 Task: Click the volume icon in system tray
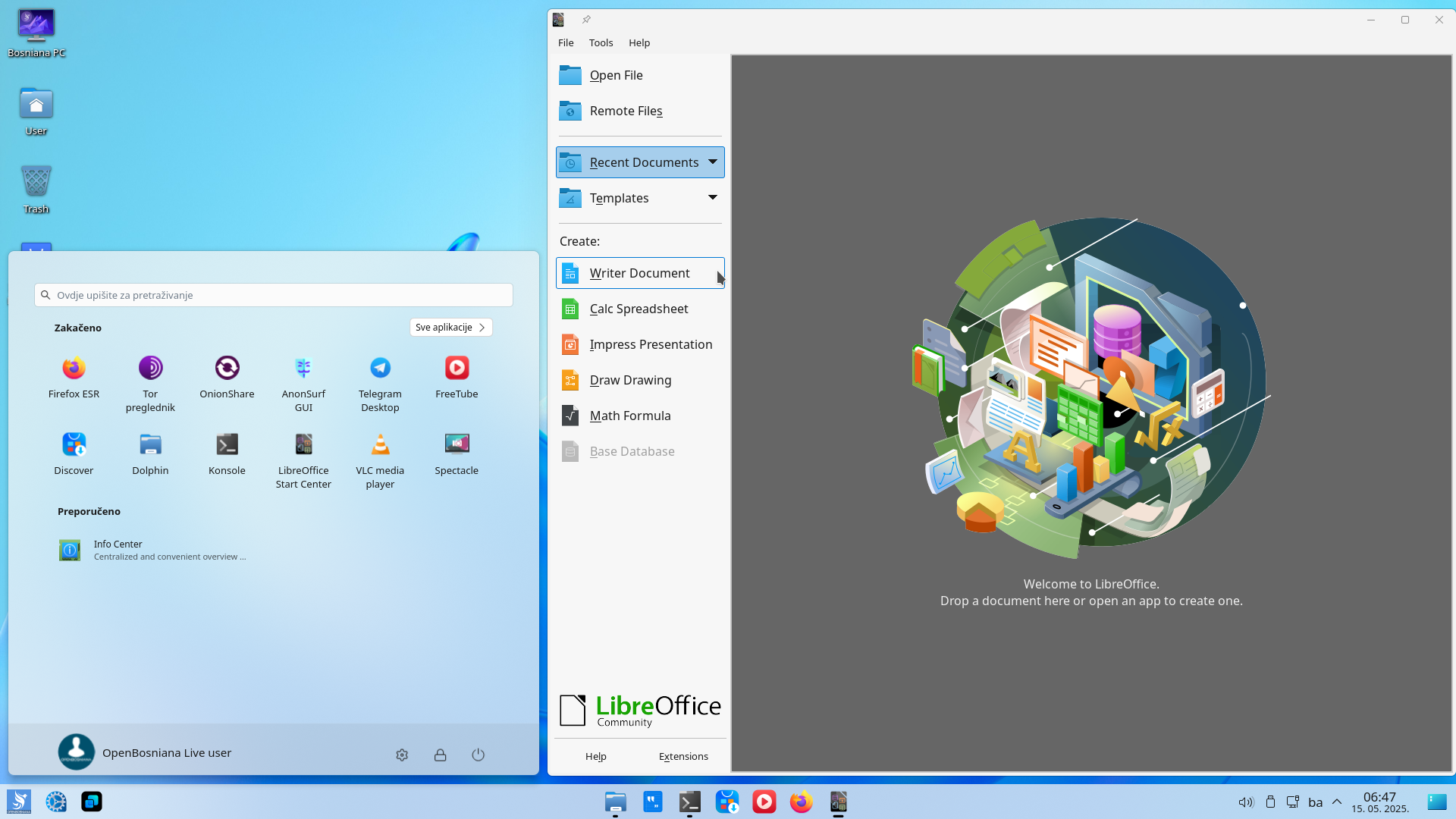point(1246,802)
